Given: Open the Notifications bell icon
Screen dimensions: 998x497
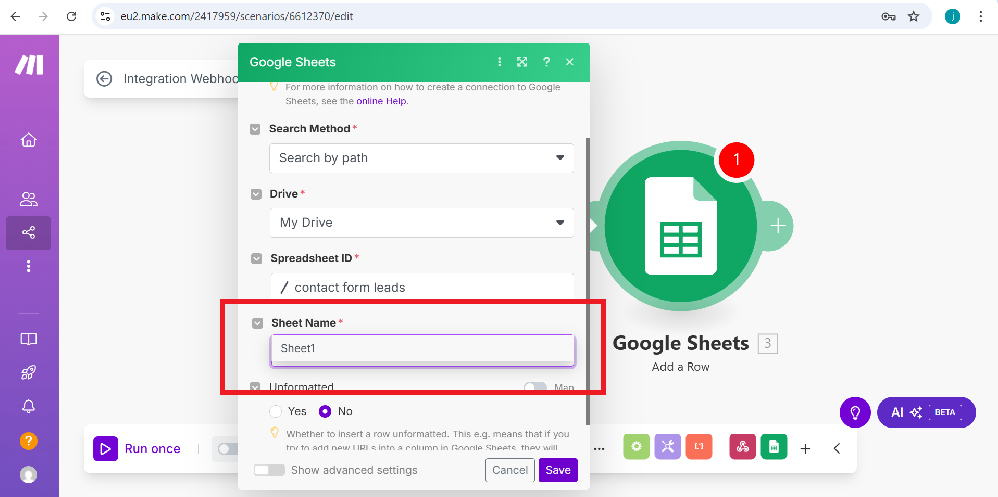Looking at the screenshot, I should [29, 406].
